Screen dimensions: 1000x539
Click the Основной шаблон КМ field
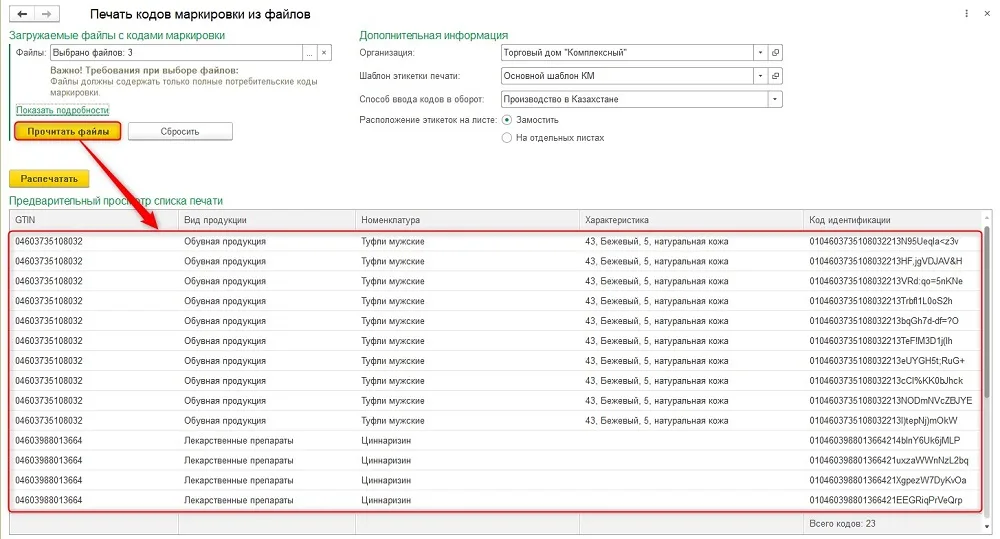[x=627, y=76]
